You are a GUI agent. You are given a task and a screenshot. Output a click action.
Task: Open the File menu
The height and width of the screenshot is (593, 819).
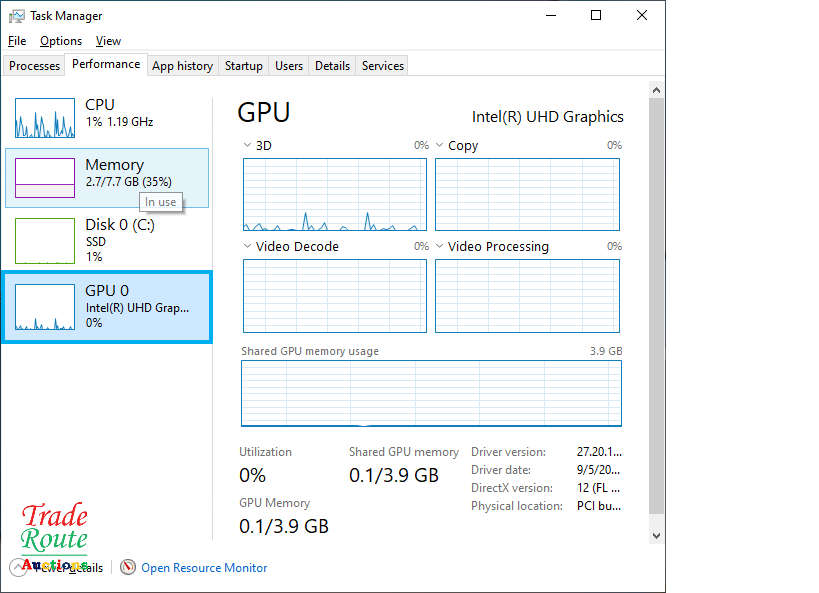17,41
